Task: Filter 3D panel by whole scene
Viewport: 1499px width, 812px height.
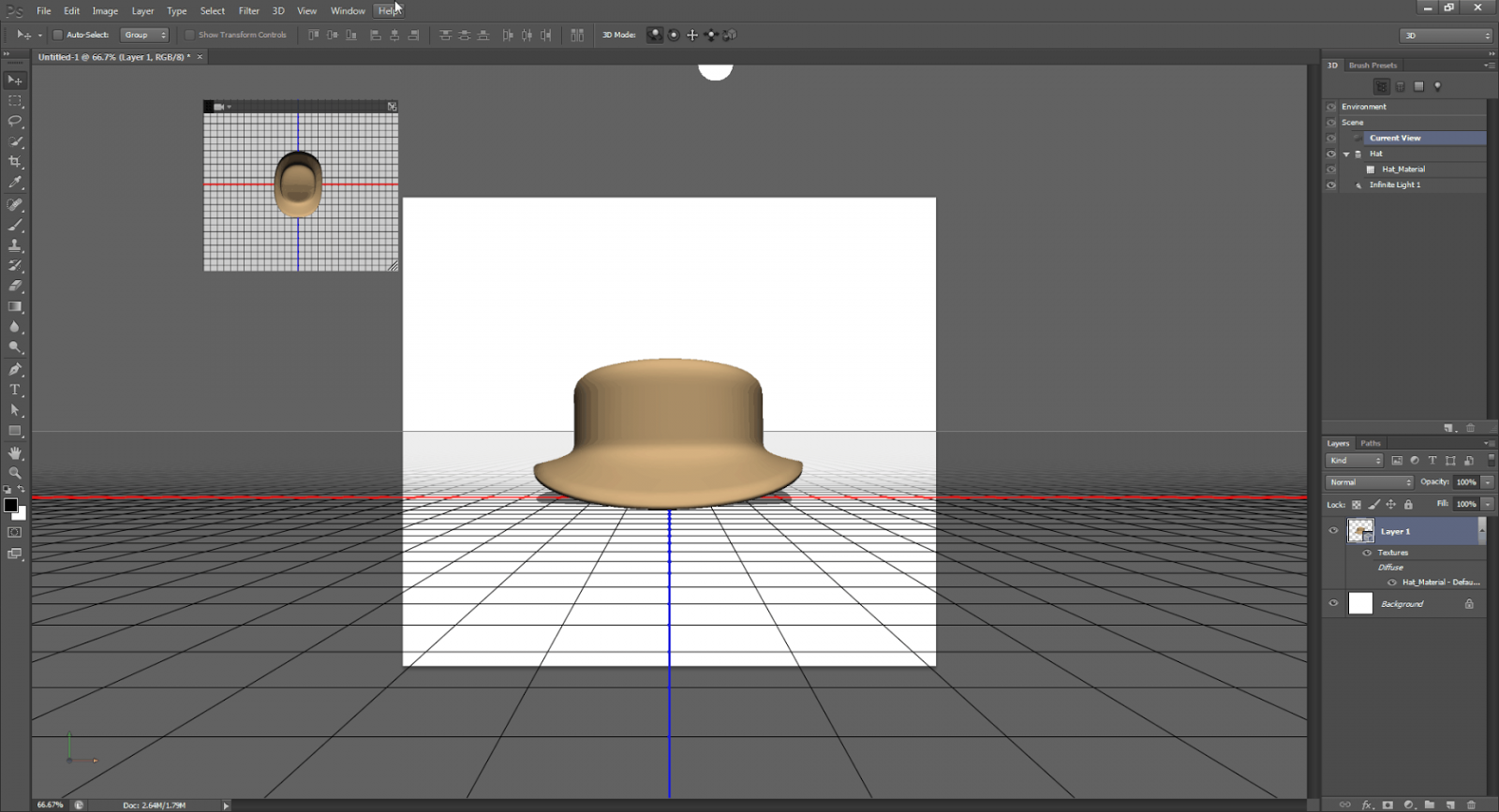Action: point(1381,86)
